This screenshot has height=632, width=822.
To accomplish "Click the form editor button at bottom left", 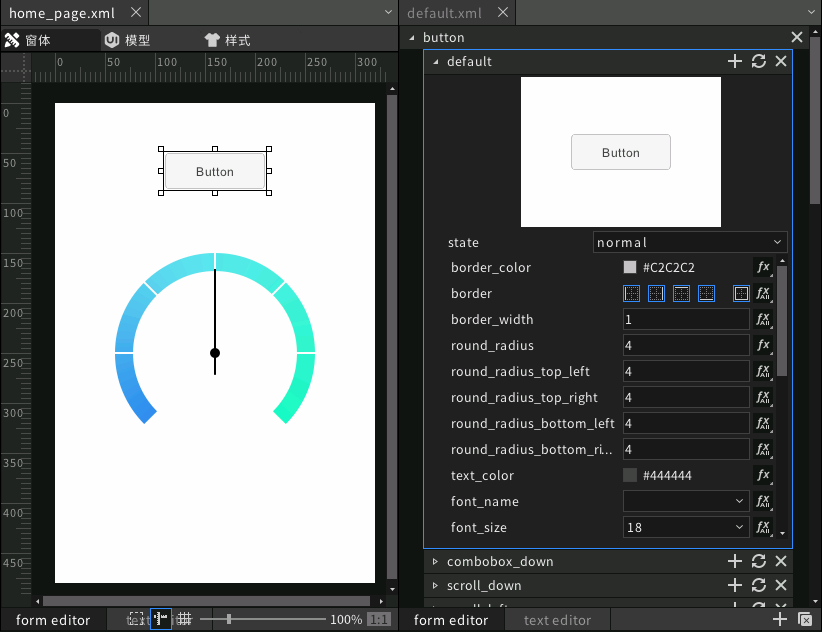I will coord(53,619).
